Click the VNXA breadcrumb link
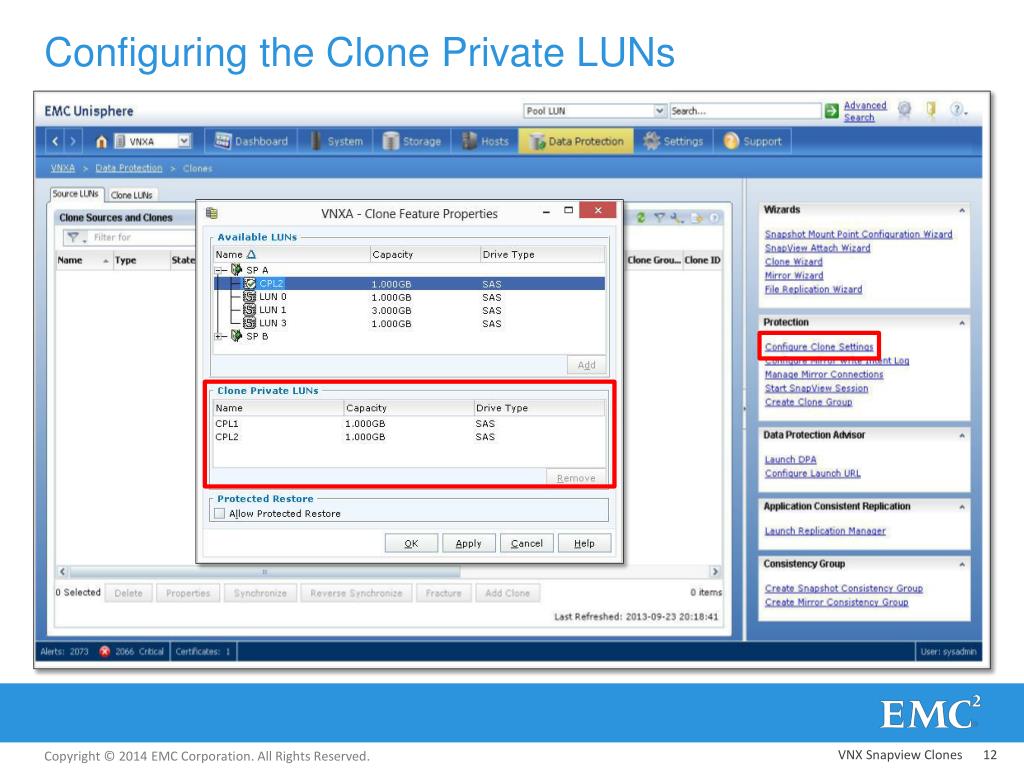The height and width of the screenshot is (768, 1024). tap(63, 168)
